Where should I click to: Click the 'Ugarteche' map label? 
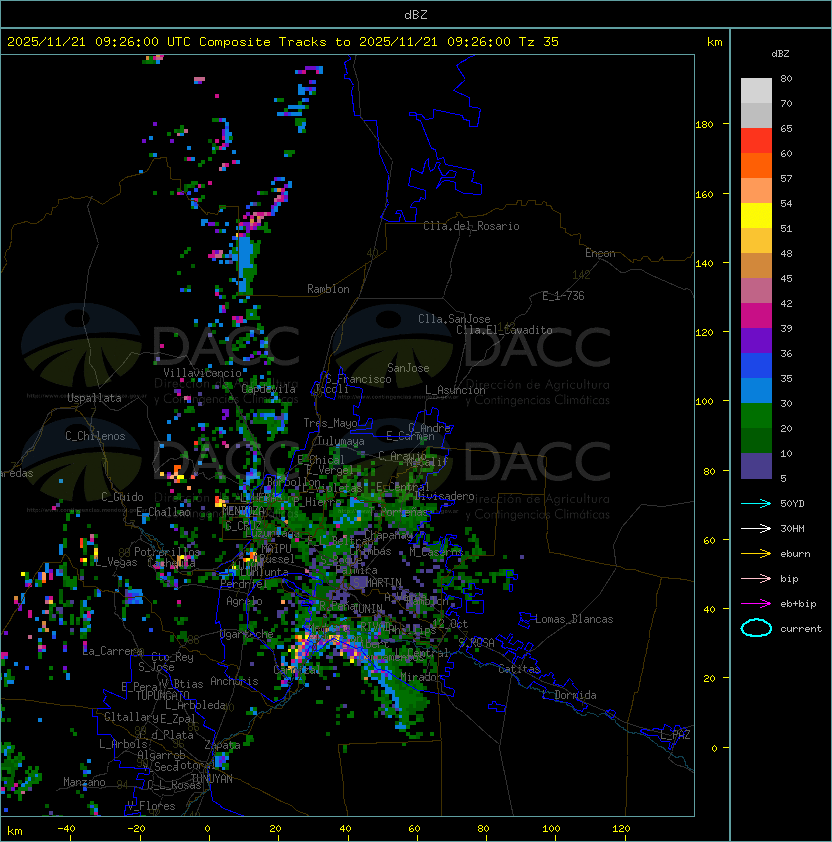247,634
